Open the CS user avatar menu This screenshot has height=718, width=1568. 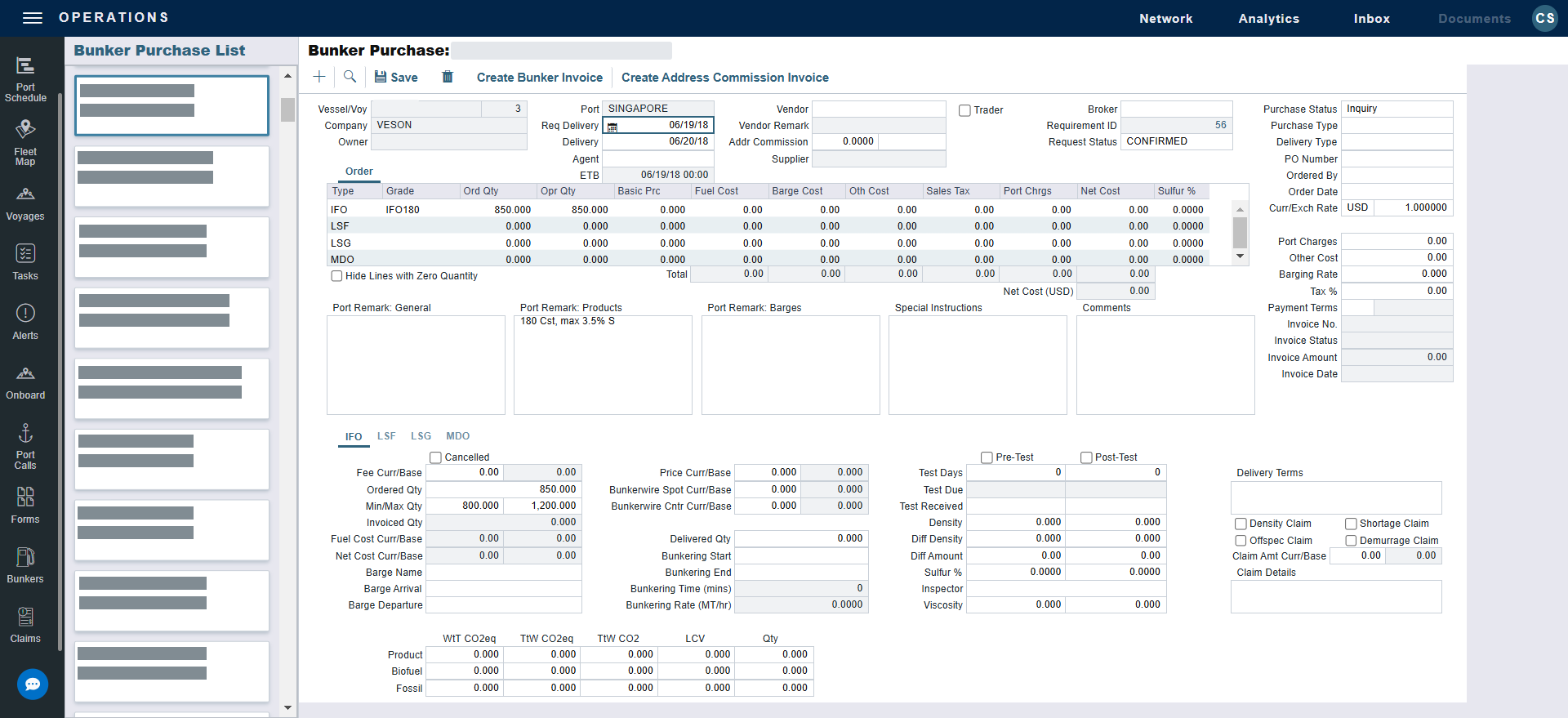(1545, 18)
